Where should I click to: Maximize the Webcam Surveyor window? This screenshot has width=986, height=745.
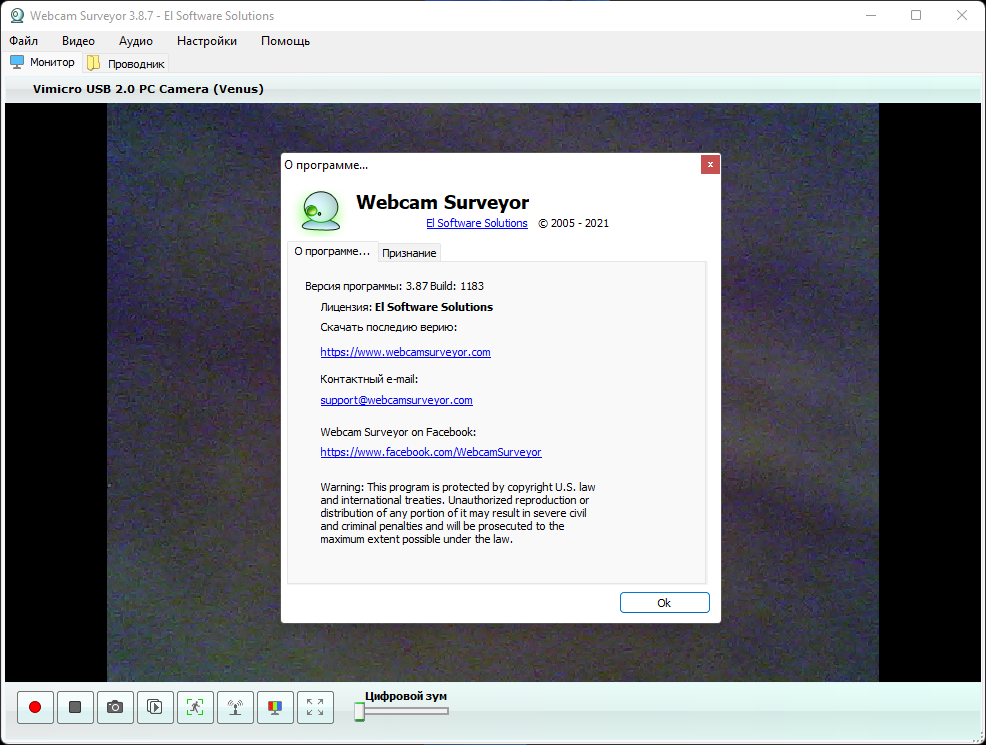(x=916, y=15)
